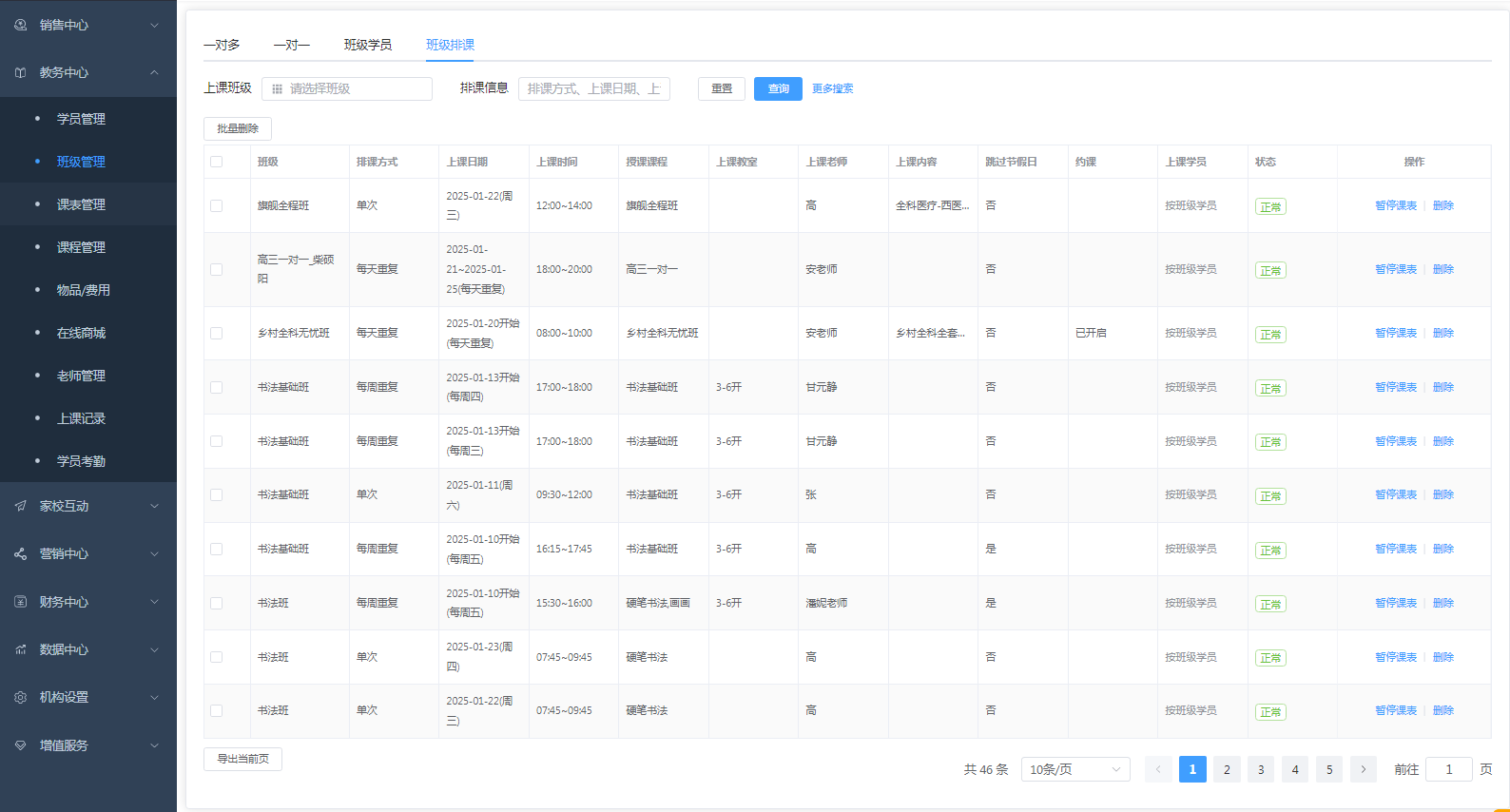The image size is (1510, 812).
Task: Click grid icon in 请选择班级 field
Action: point(277,88)
